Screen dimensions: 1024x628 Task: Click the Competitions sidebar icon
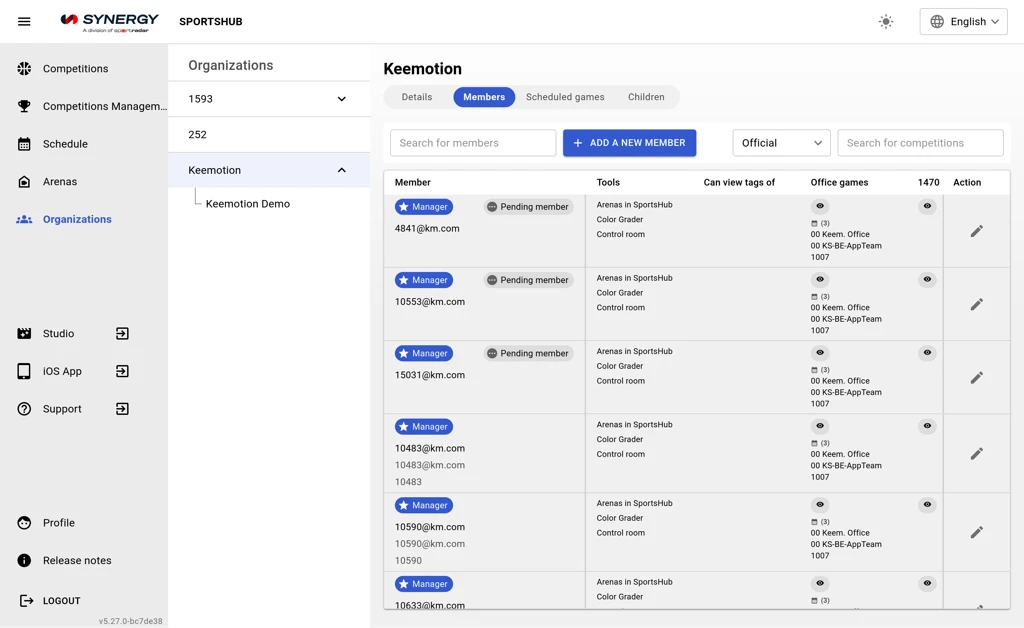(24, 69)
